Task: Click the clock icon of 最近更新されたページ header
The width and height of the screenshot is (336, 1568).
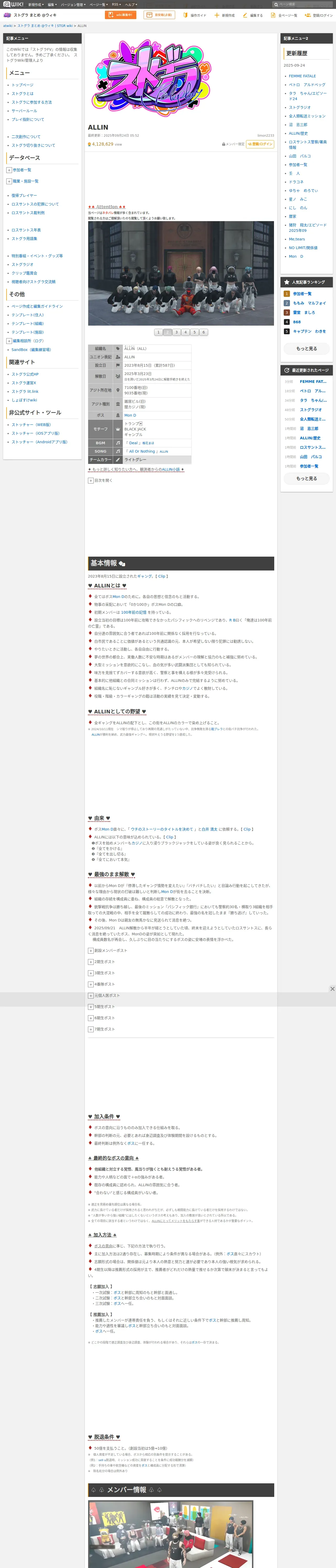Action: (x=287, y=370)
